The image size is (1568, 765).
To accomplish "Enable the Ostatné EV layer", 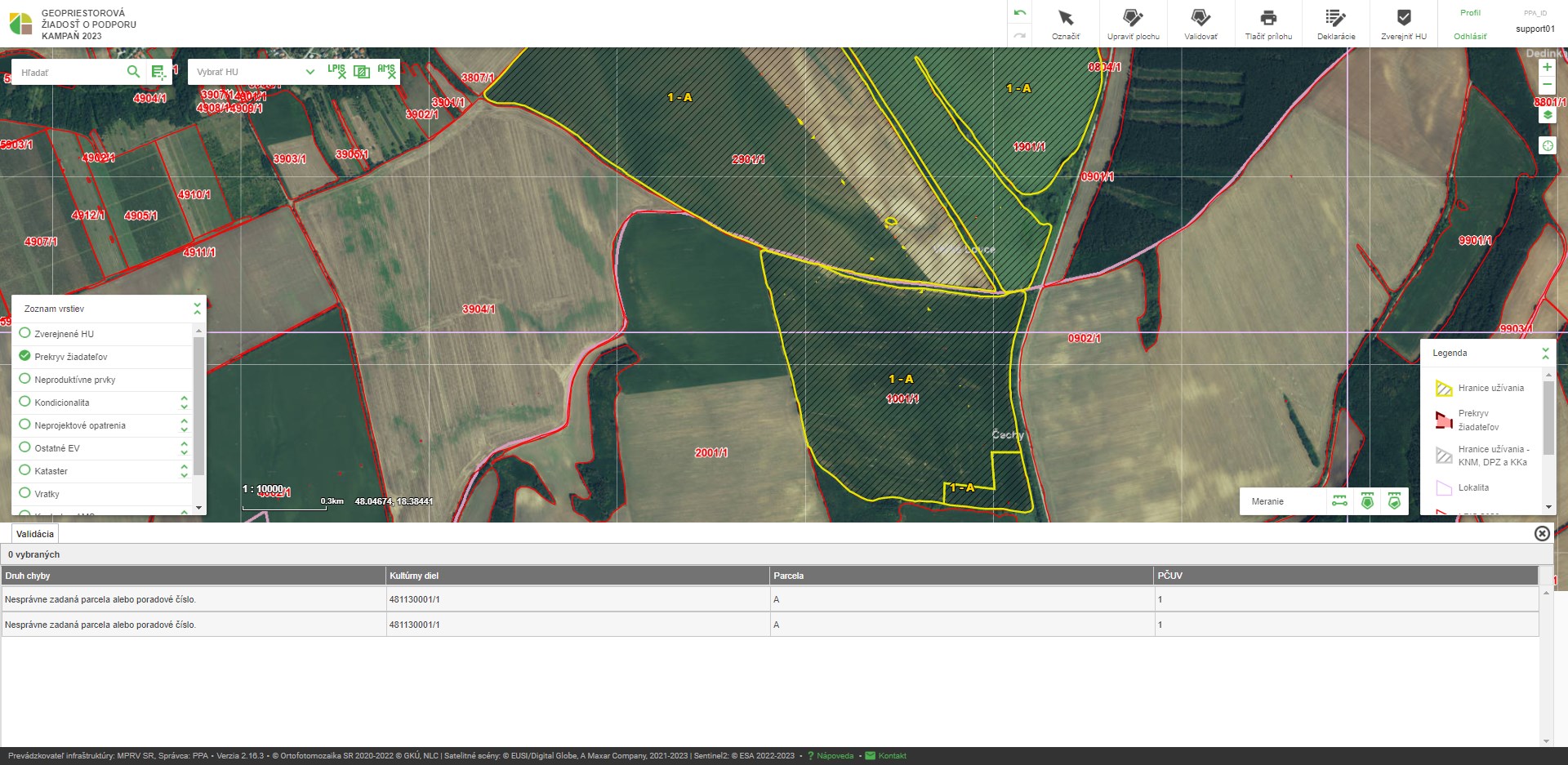I will coord(24,447).
